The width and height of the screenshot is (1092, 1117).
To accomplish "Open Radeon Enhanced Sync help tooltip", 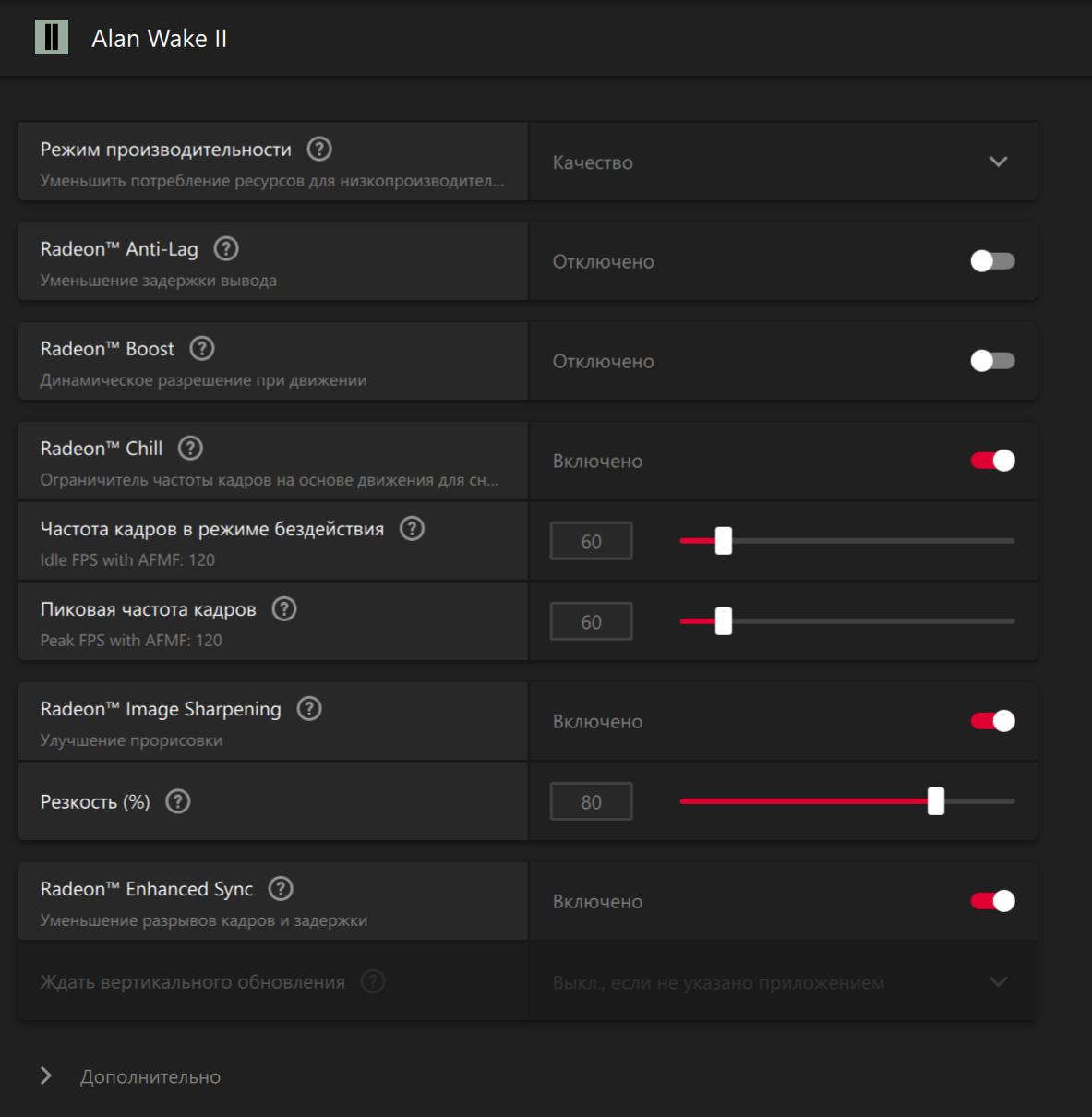I will (281, 888).
